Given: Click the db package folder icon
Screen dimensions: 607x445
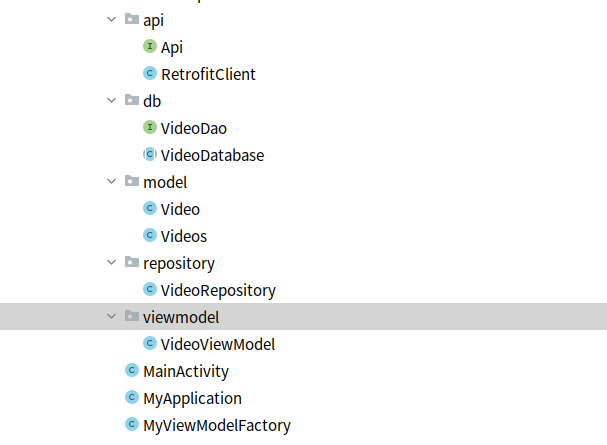Looking at the screenshot, I should coord(132,101).
